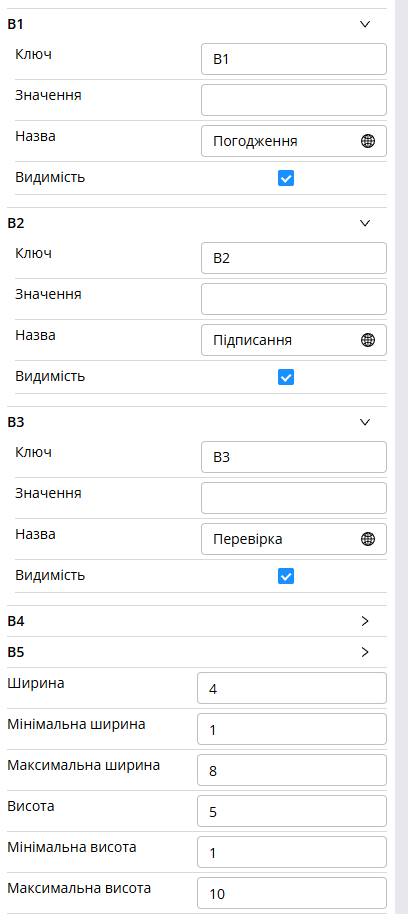Expand the B4 section
The image size is (408, 914).
point(365,621)
